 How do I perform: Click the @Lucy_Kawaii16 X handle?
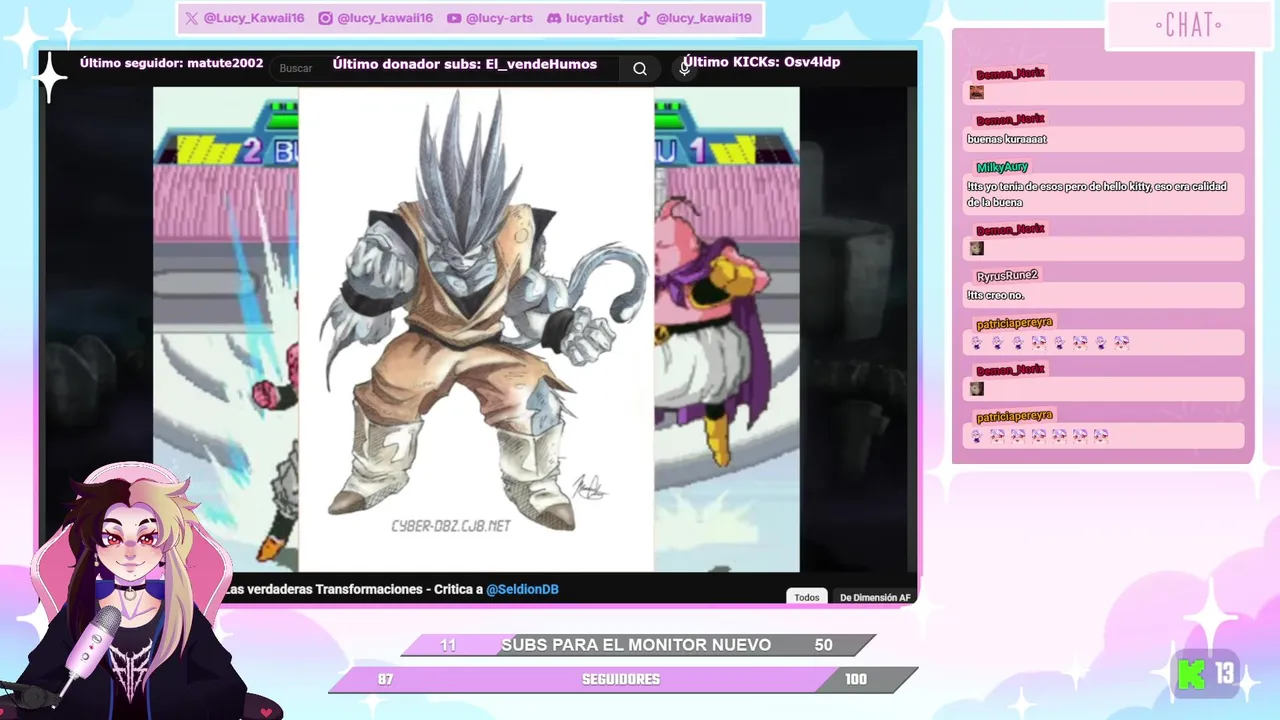pyautogui.click(x=253, y=18)
